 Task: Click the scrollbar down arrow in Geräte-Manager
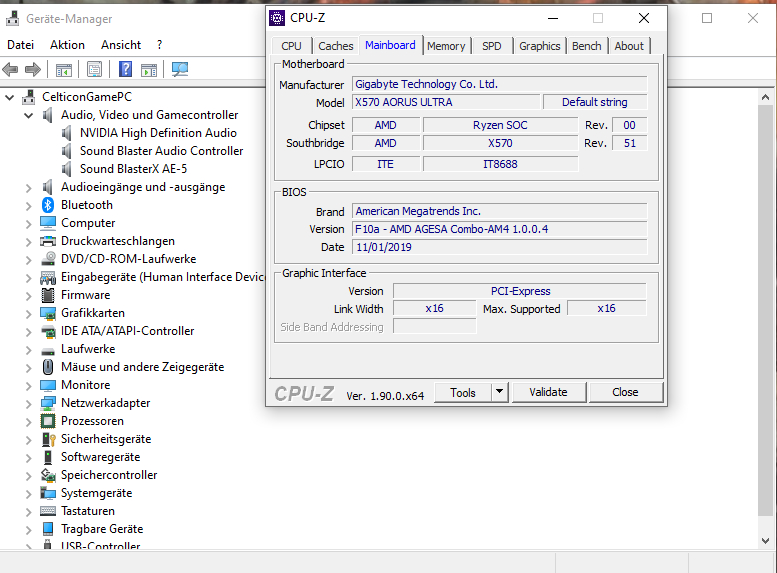click(x=765, y=541)
